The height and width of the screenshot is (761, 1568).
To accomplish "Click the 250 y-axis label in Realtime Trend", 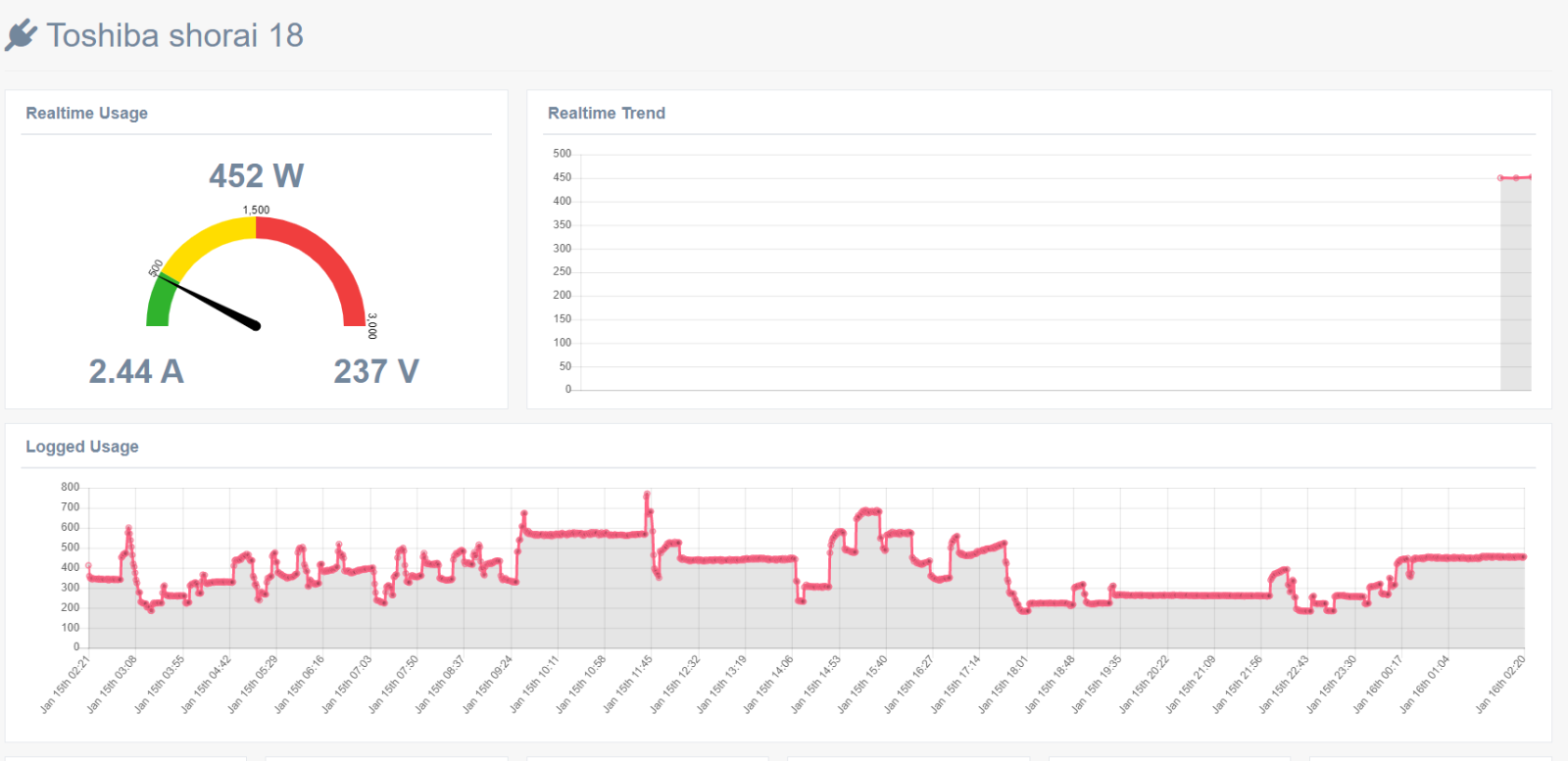I will click(x=562, y=271).
